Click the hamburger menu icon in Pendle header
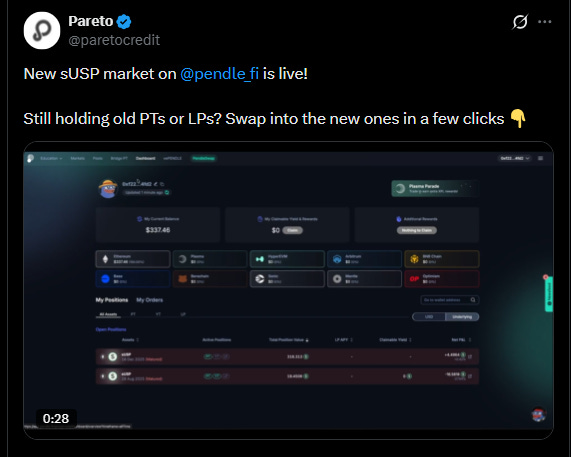This screenshot has width=571, height=457. pos(540,158)
